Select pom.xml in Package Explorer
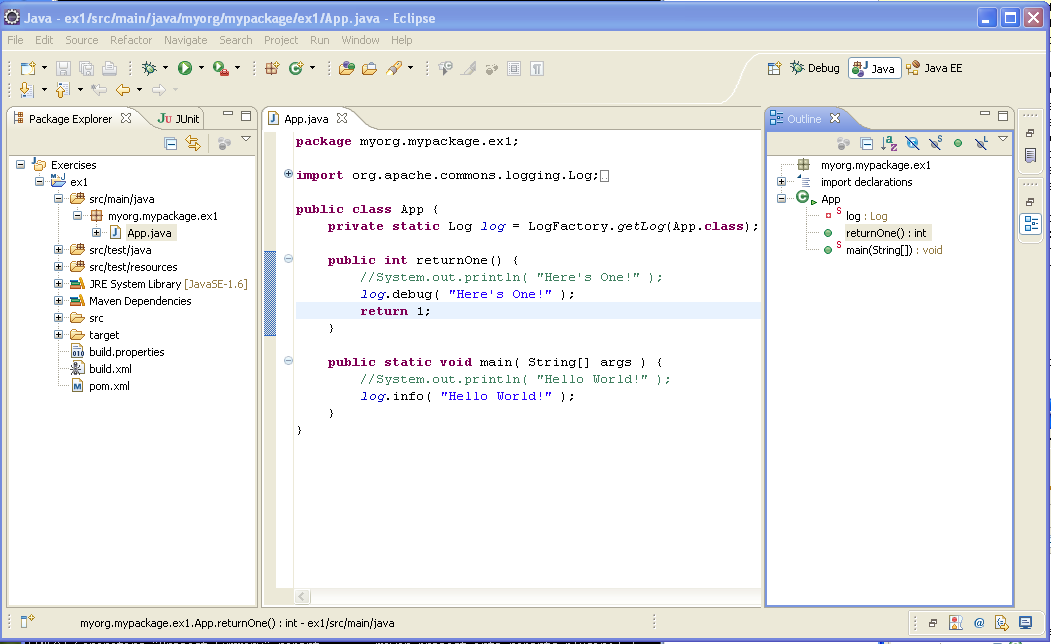Image resolution: width=1051 pixels, height=644 pixels. tap(109, 386)
